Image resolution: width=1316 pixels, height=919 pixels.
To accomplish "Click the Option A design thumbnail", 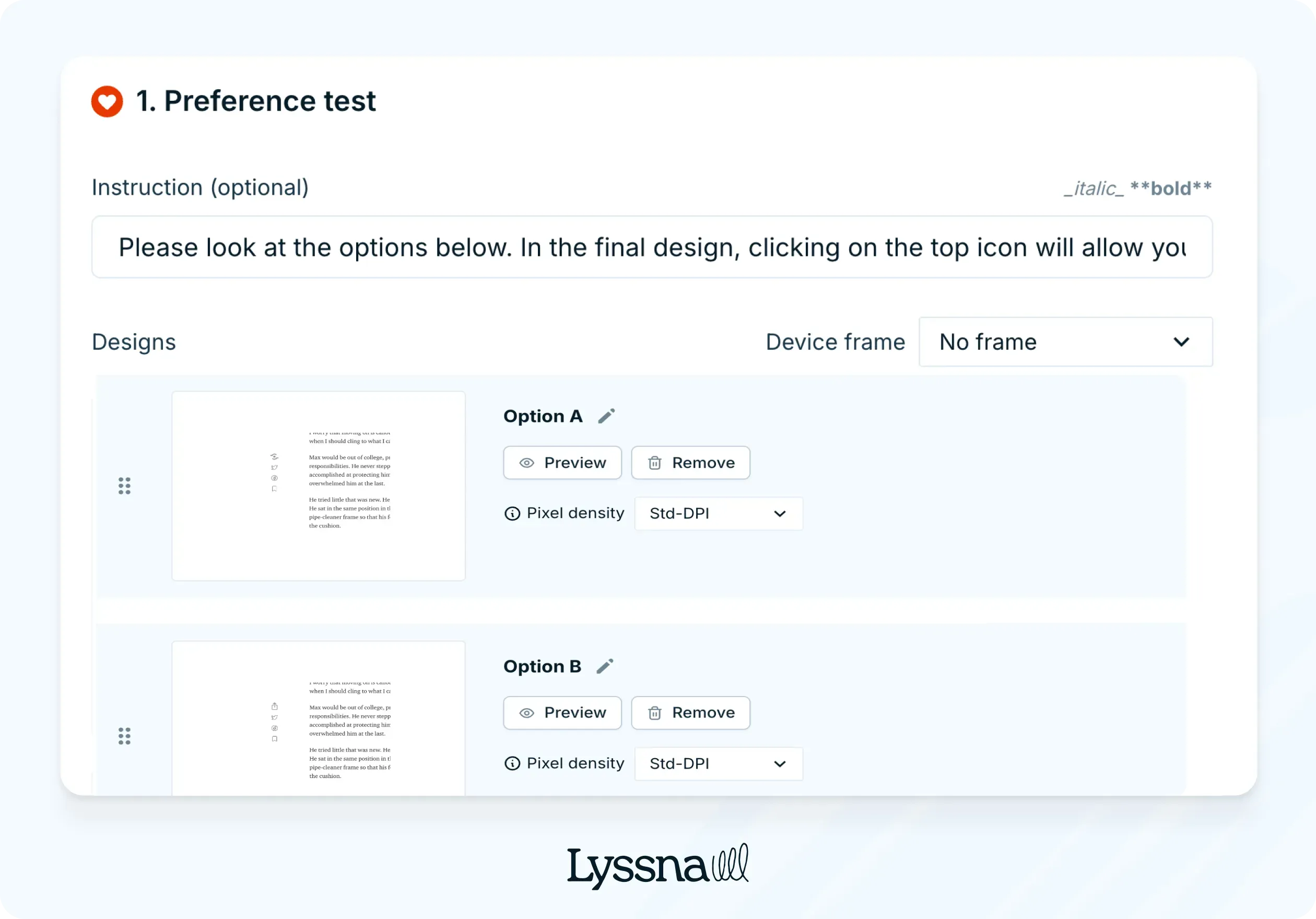I will [319, 486].
